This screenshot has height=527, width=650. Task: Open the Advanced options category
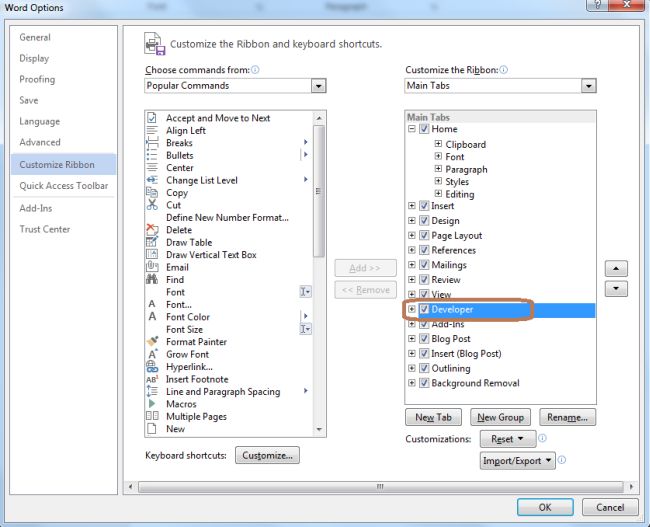40,142
